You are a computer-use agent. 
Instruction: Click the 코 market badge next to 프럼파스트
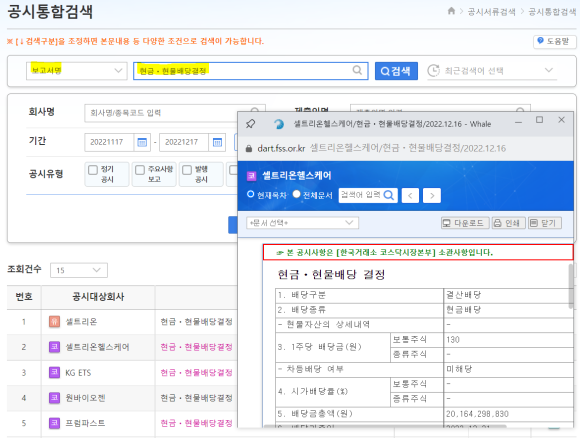coord(54,423)
